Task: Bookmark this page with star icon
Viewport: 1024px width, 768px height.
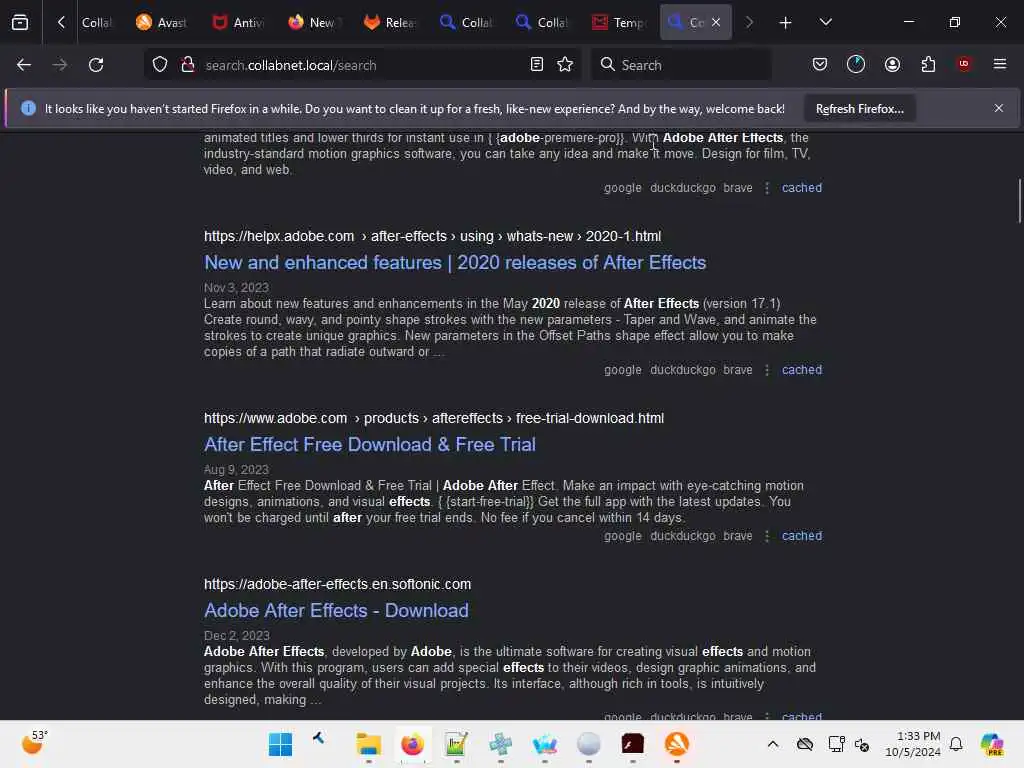Action: click(x=565, y=65)
